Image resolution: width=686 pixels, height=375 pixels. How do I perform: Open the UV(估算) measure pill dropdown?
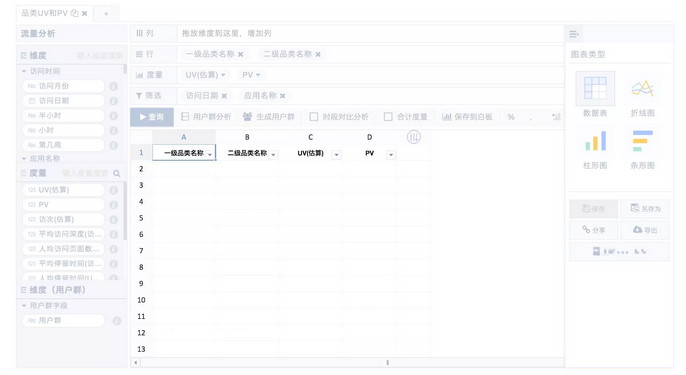click(223, 75)
